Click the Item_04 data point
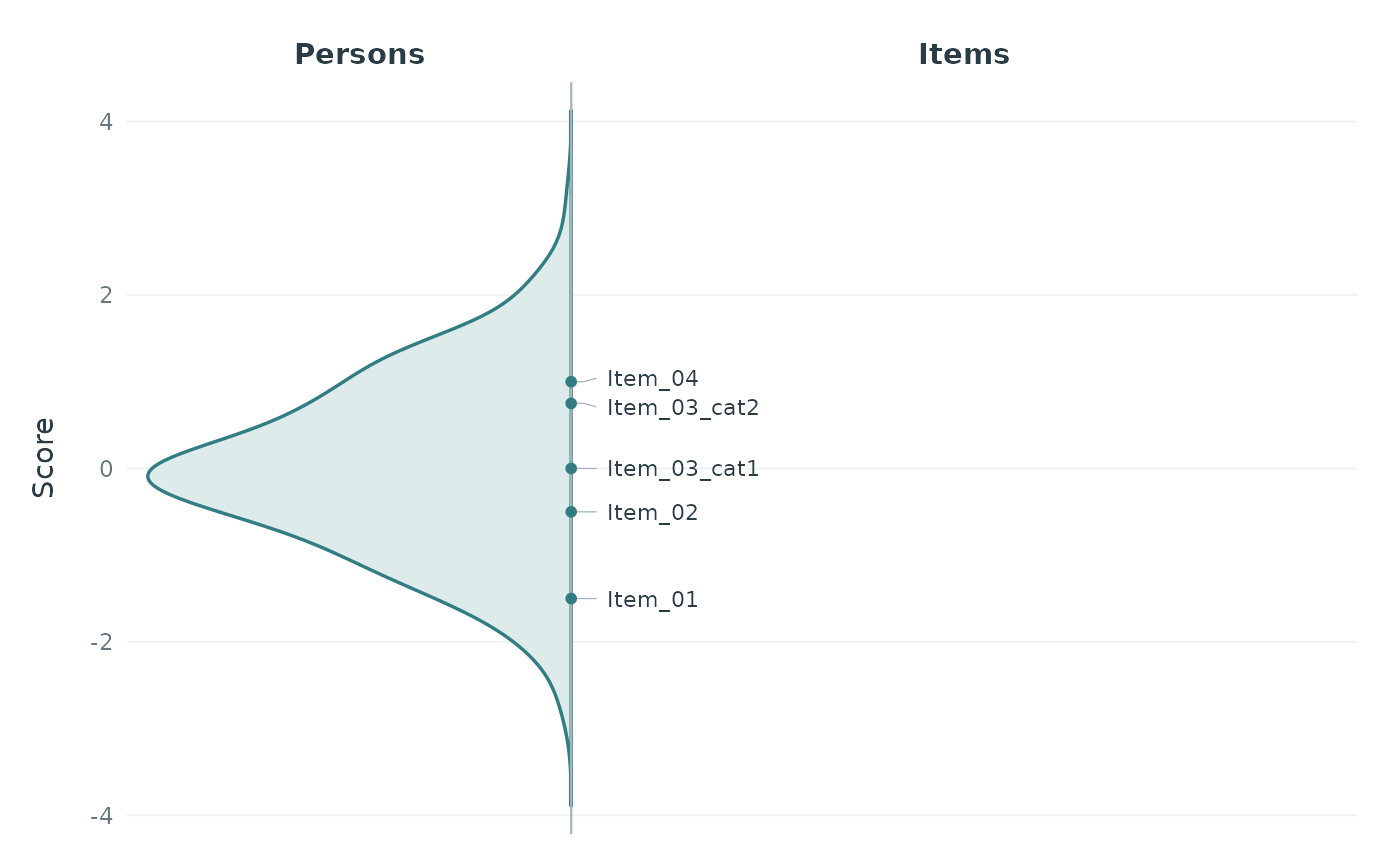 [571, 381]
